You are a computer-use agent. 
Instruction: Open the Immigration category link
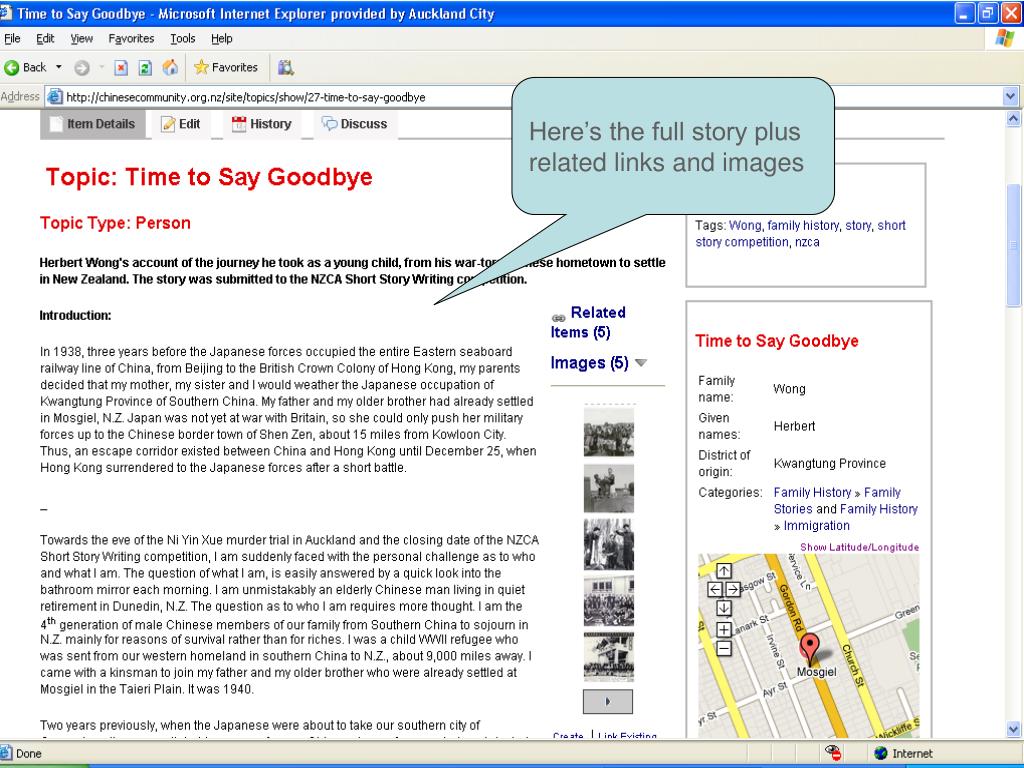(816, 526)
